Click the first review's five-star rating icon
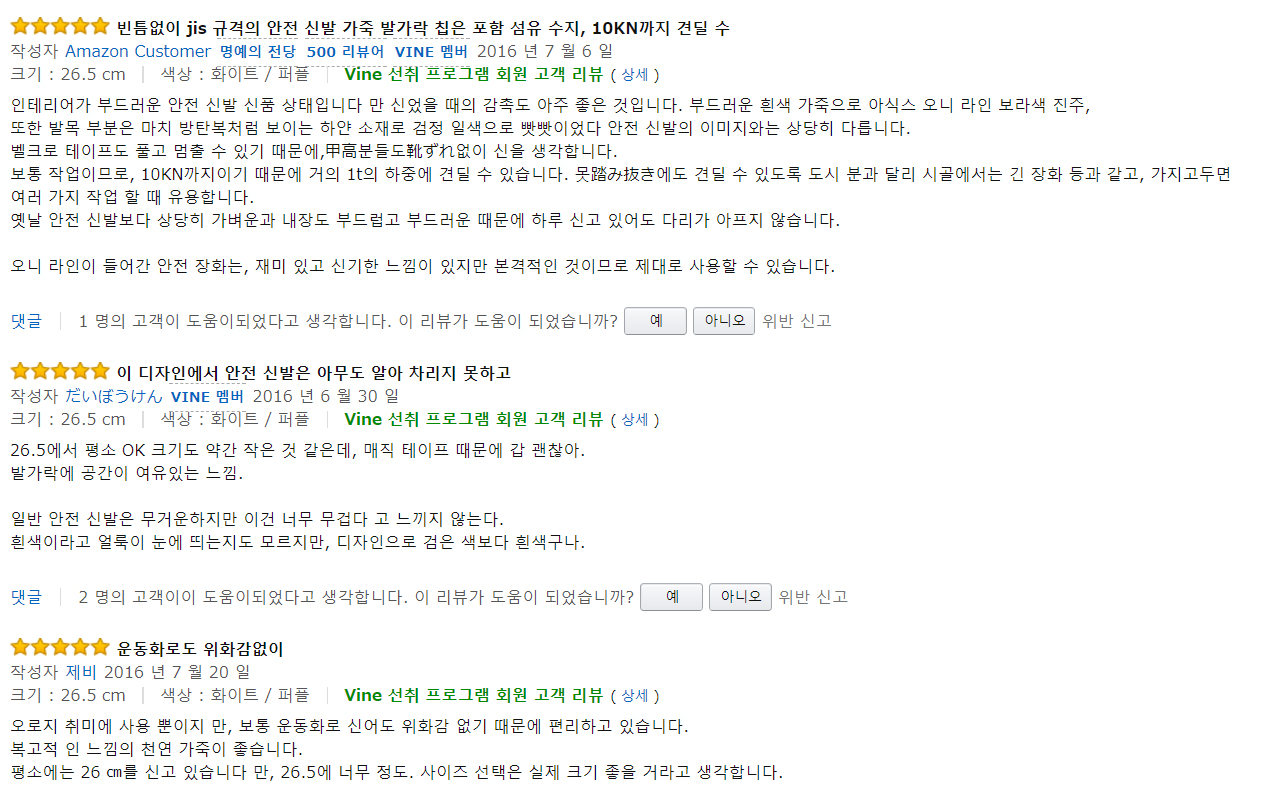 60,27
